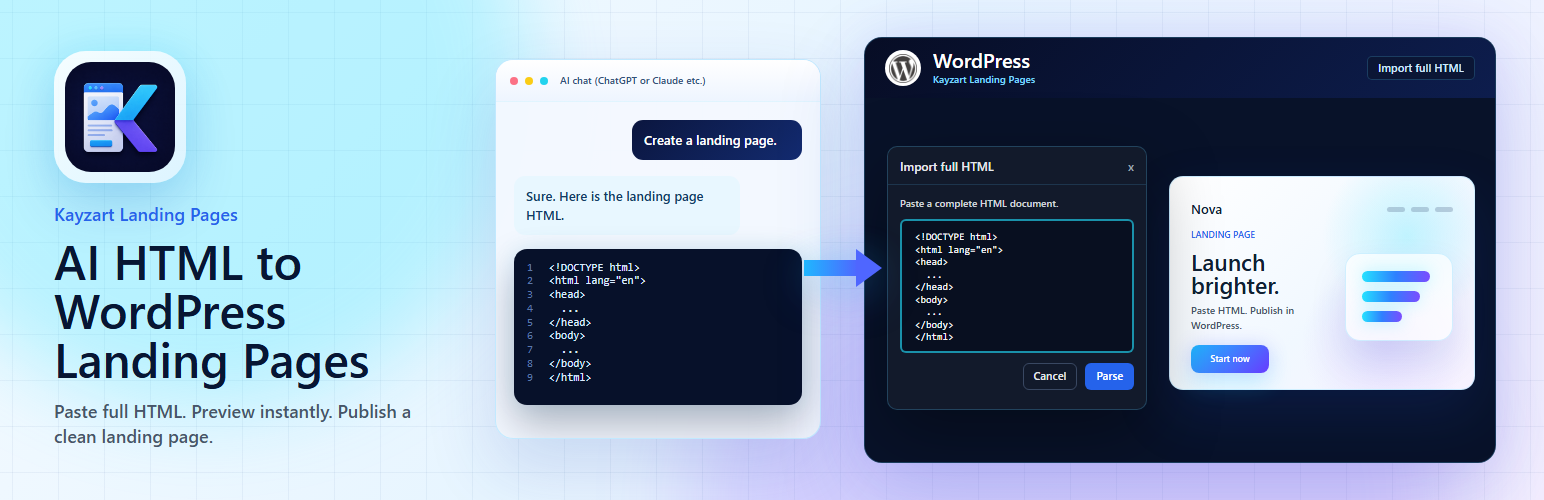Click the 'Paste a complete HTML document.' label
Screen dimensions: 1544x500
[979, 203]
